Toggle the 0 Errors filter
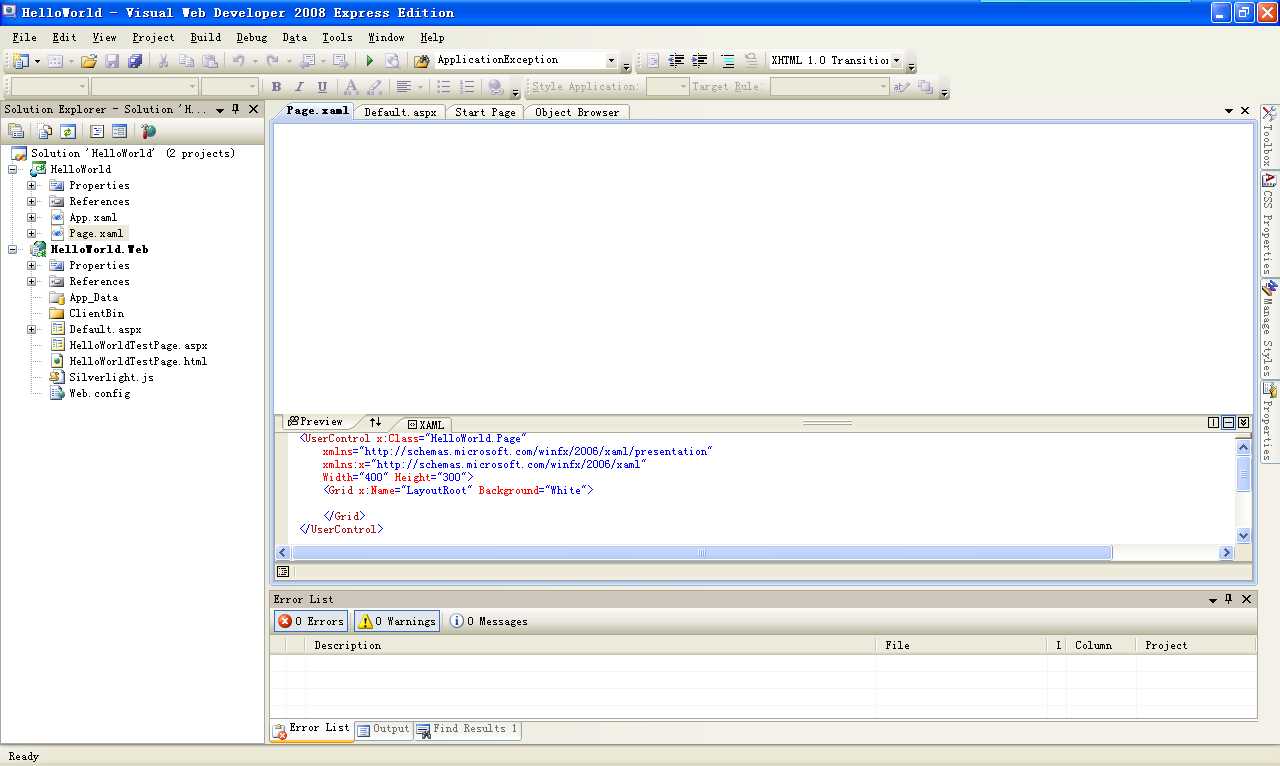 [x=311, y=621]
